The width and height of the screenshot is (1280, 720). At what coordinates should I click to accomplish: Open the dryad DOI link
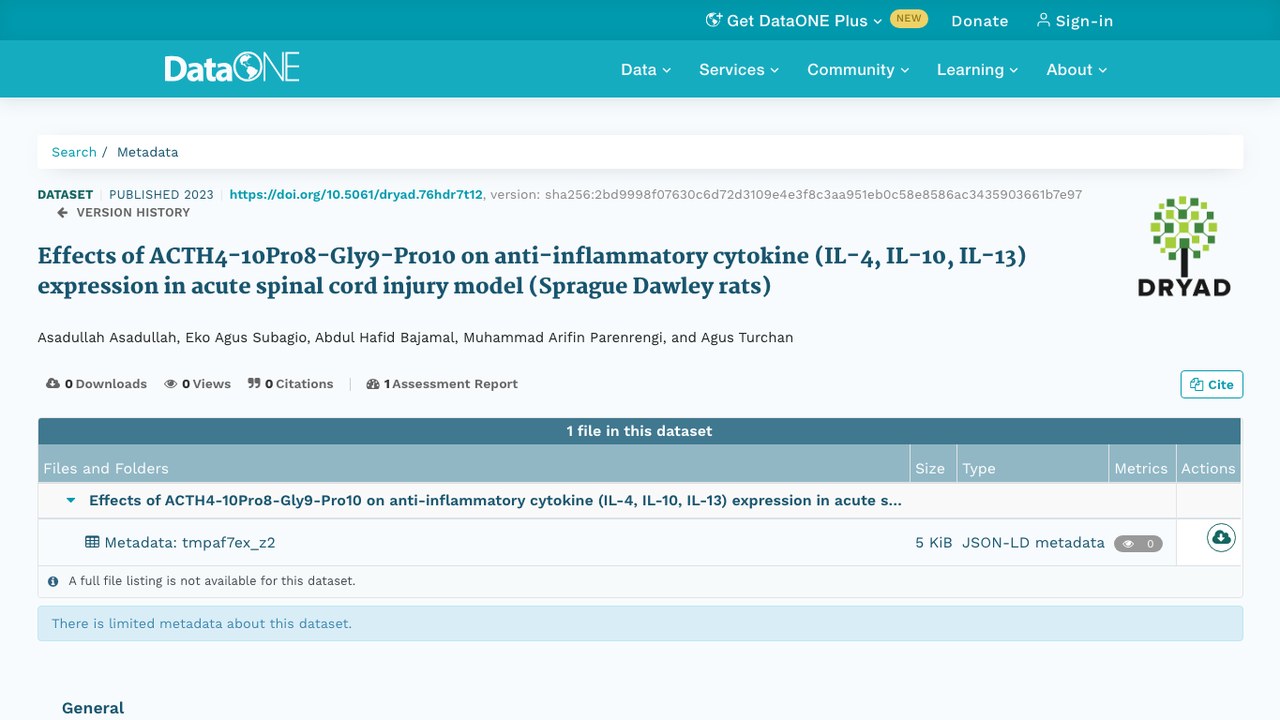coord(356,194)
